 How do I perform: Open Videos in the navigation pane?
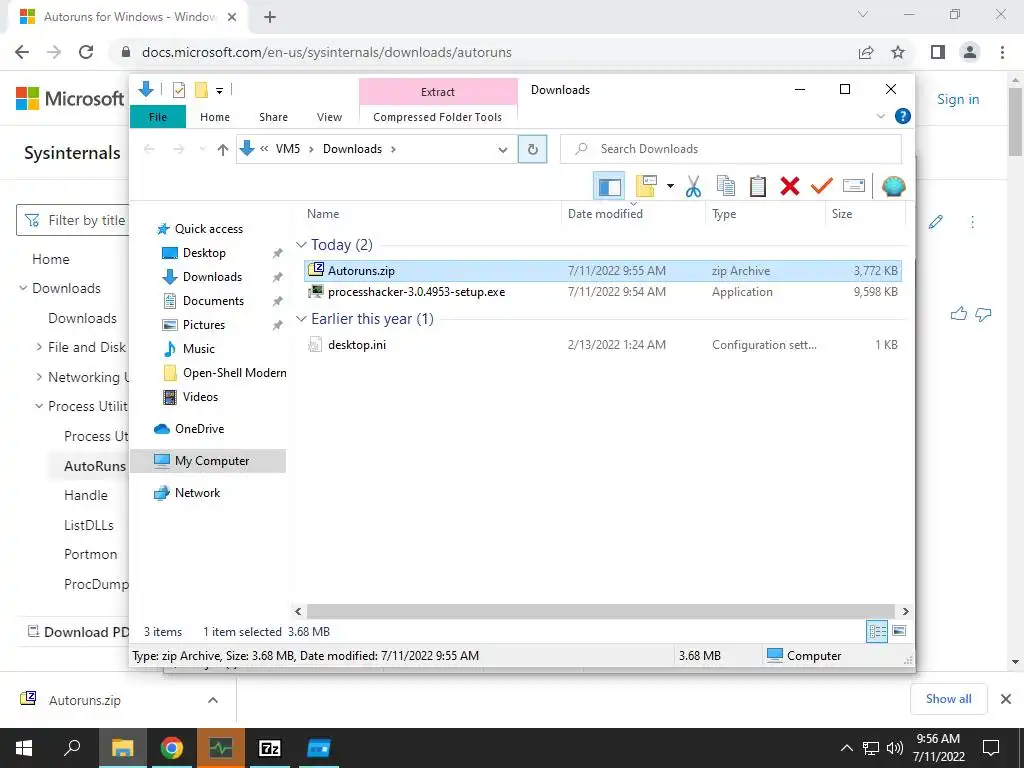coord(200,397)
